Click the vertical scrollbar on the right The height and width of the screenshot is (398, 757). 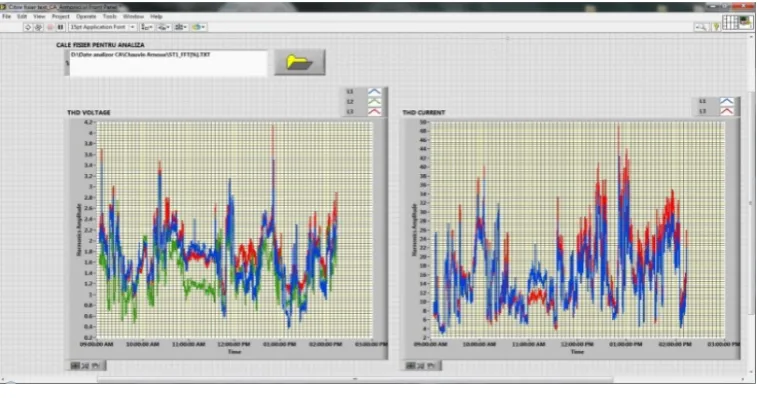(x=752, y=203)
